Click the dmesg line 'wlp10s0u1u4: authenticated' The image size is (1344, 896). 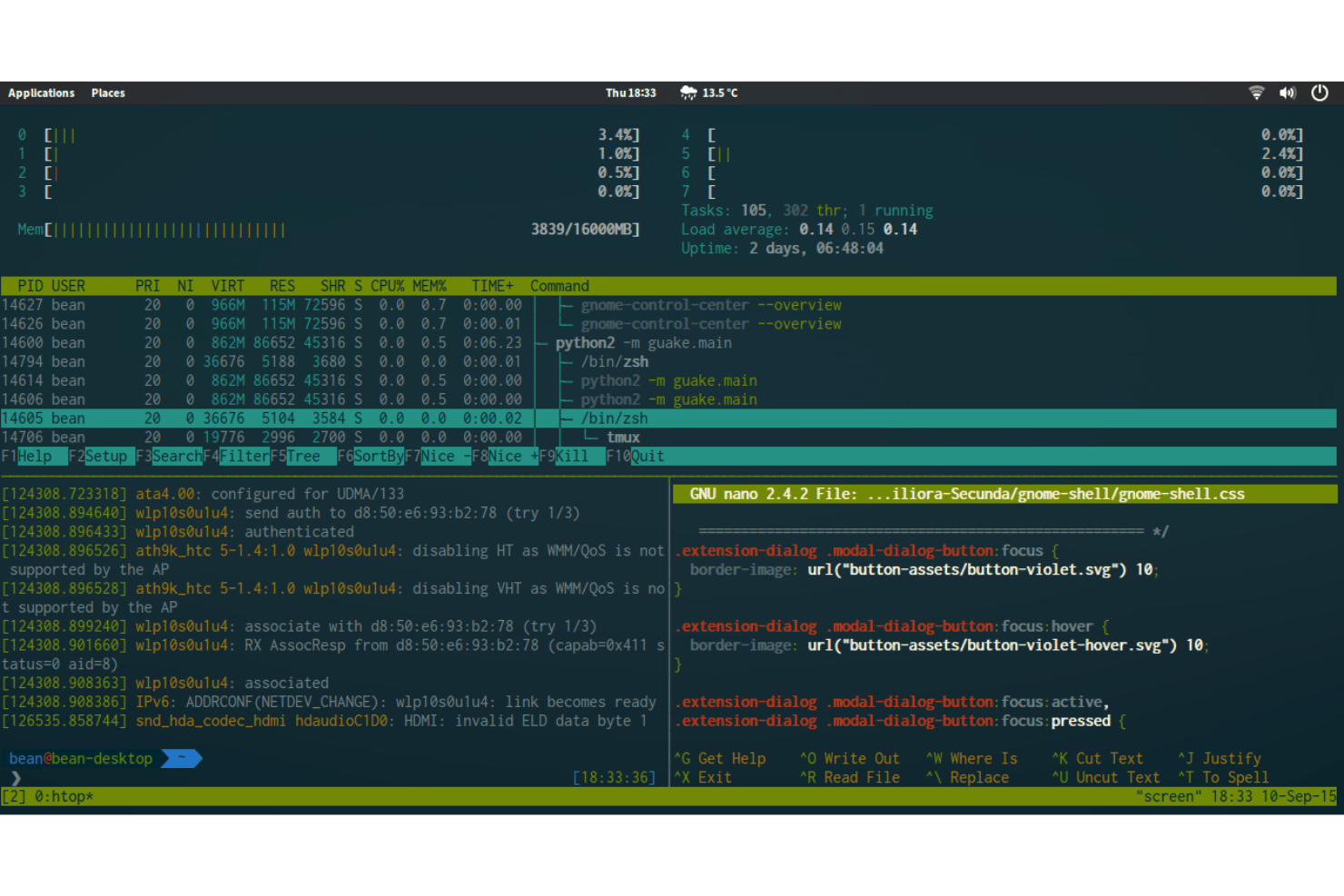(178, 532)
